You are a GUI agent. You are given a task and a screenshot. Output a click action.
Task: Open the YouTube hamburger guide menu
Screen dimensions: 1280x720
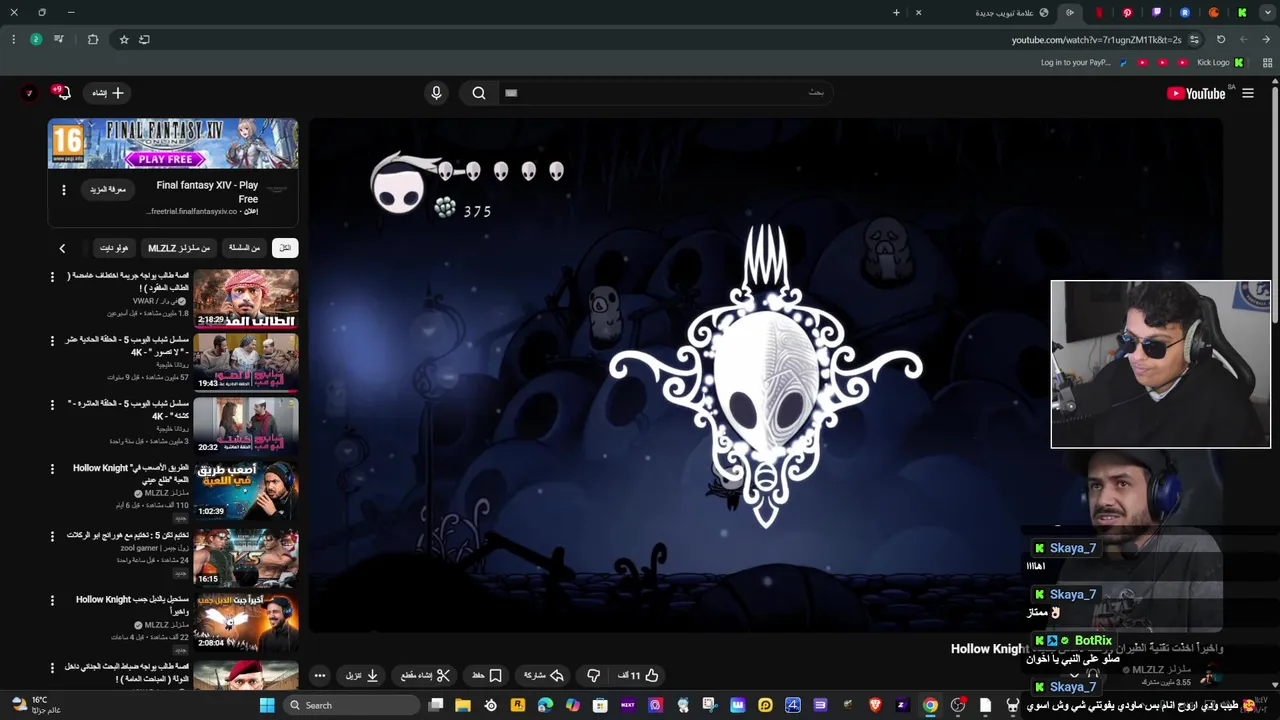pyautogui.click(x=1248, y=93)
